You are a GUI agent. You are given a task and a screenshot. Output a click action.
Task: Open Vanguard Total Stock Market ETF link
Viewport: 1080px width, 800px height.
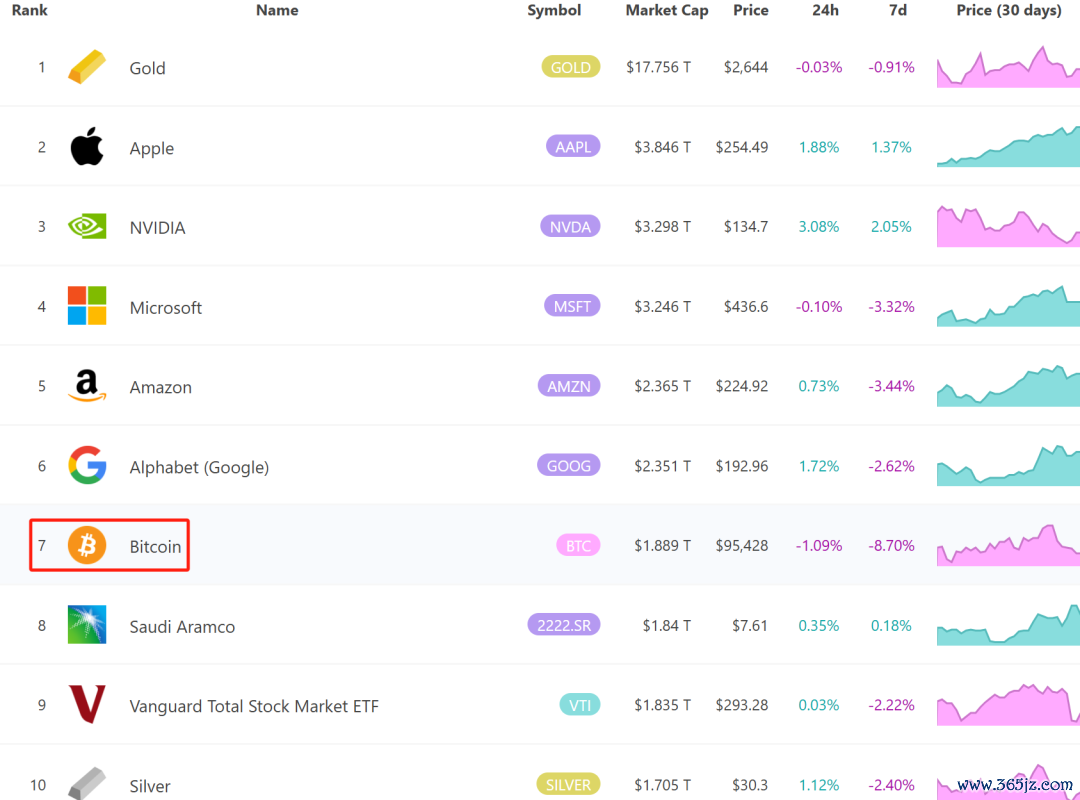(x=254, y=706)
